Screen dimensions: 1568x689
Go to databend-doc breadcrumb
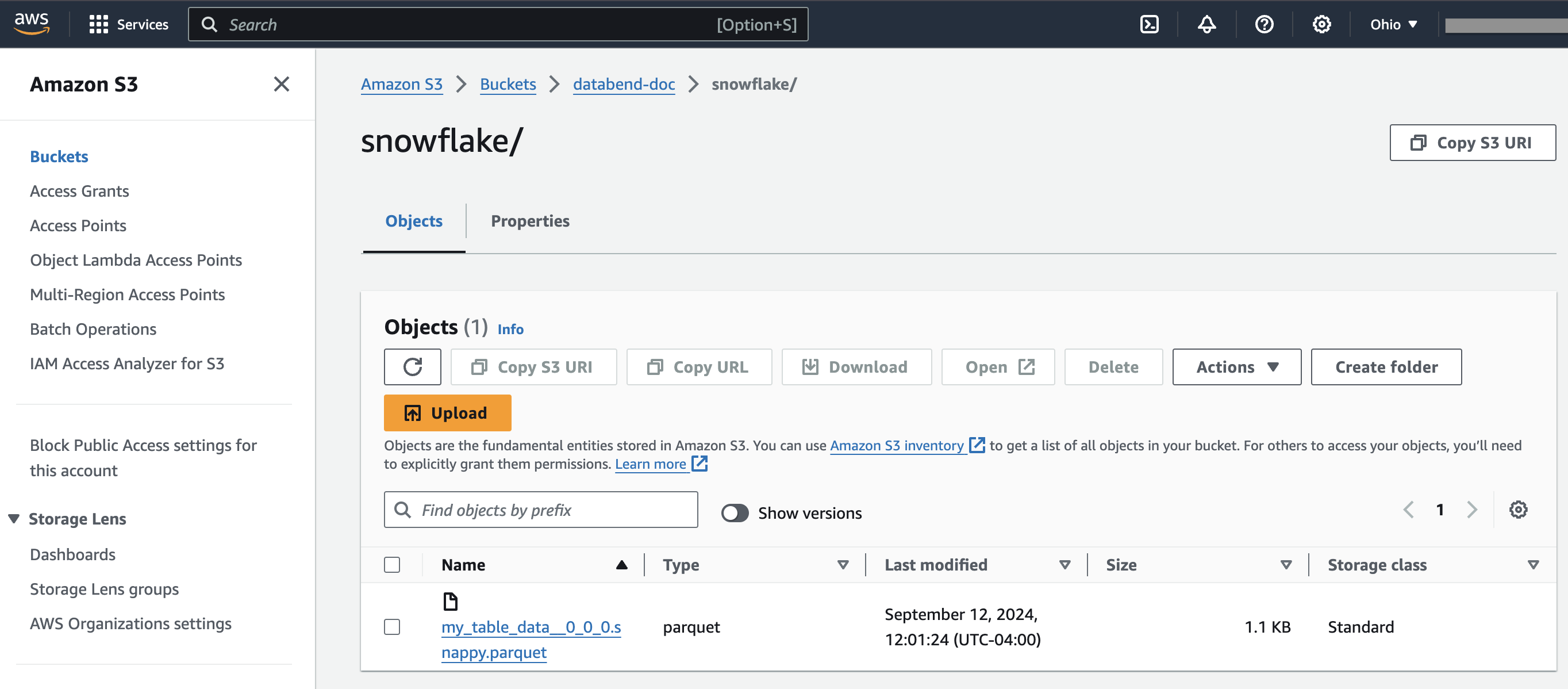[624, 84]
